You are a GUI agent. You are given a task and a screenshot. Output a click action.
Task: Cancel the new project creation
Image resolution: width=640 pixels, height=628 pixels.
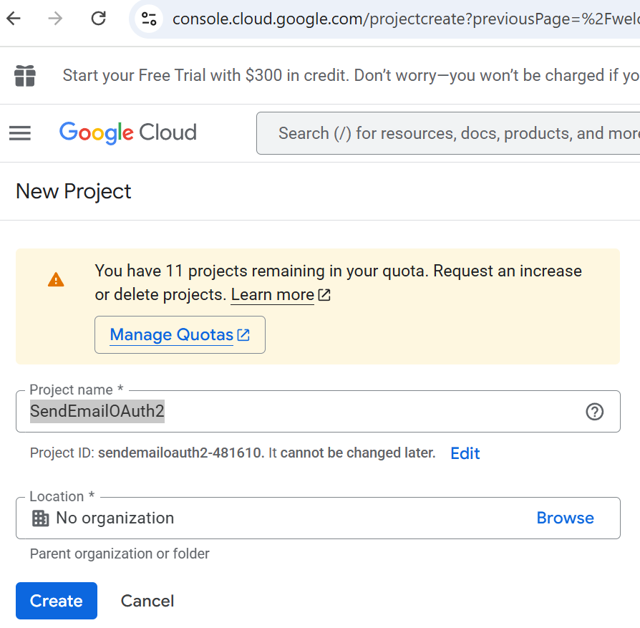coord(147,601)
